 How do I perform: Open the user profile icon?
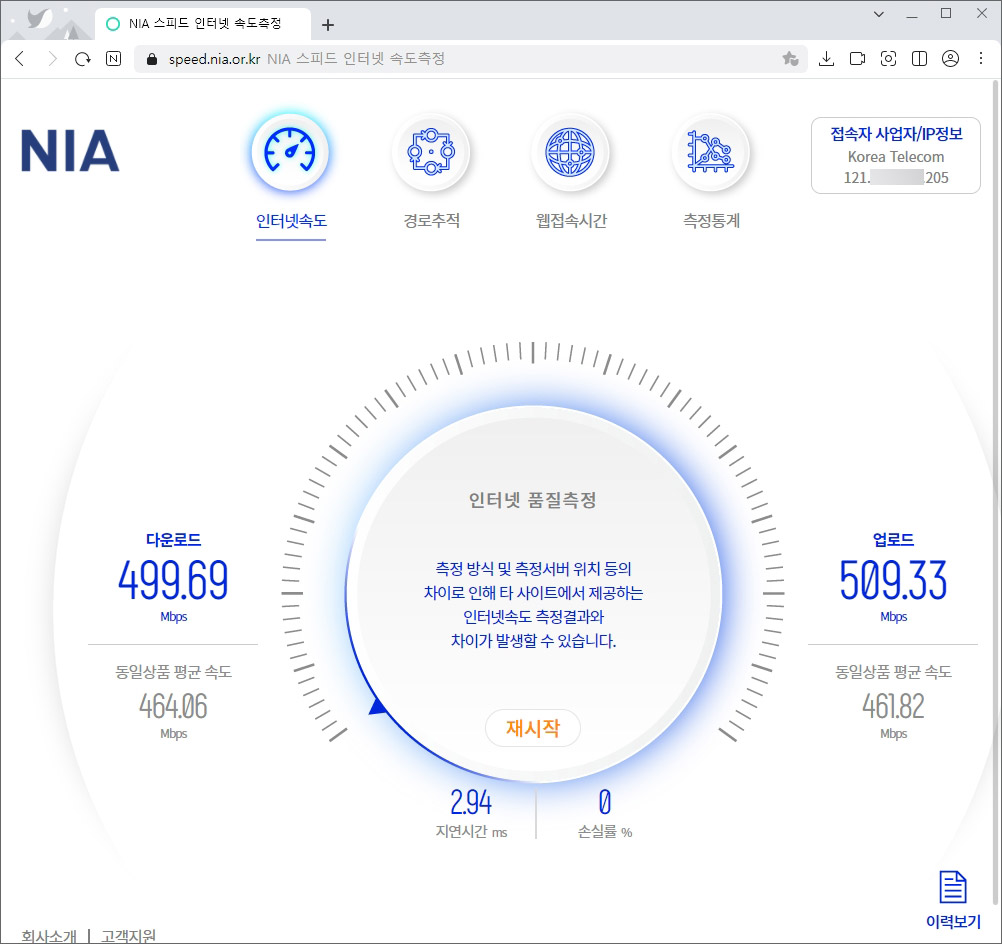[x=950, y=59]
